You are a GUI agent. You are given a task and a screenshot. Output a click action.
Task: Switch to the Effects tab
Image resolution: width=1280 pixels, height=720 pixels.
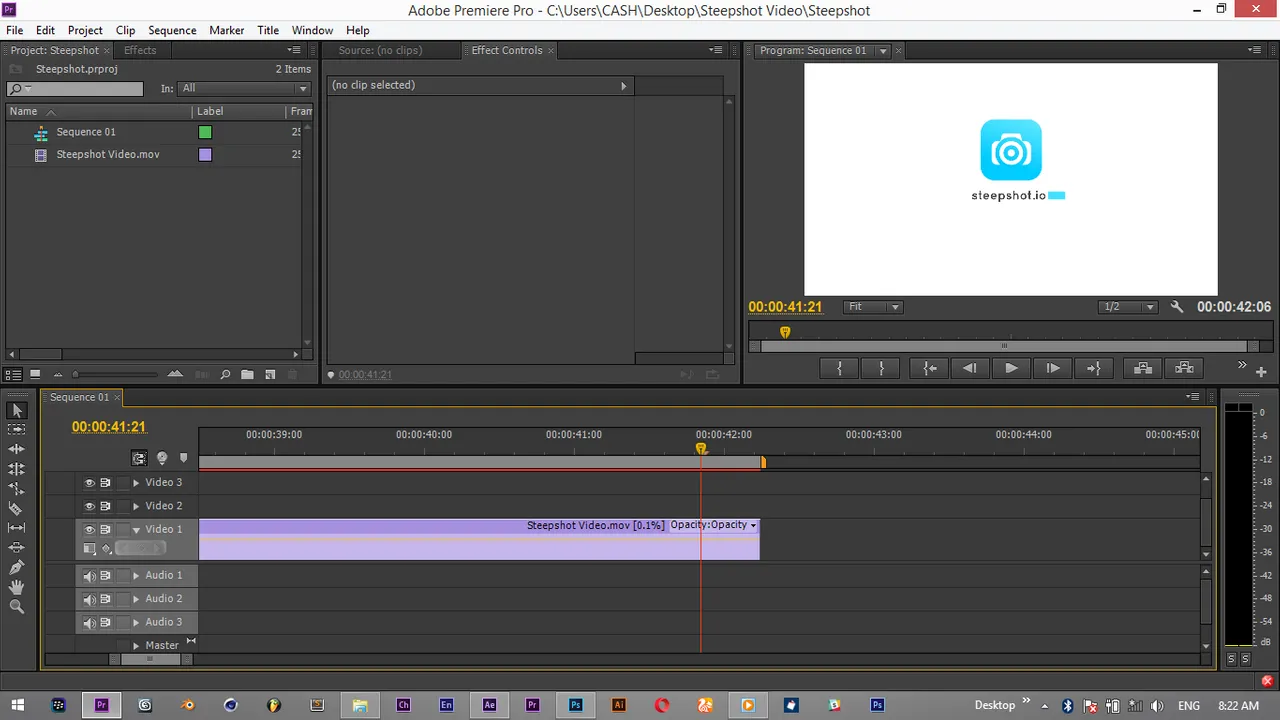pos(140,50)
